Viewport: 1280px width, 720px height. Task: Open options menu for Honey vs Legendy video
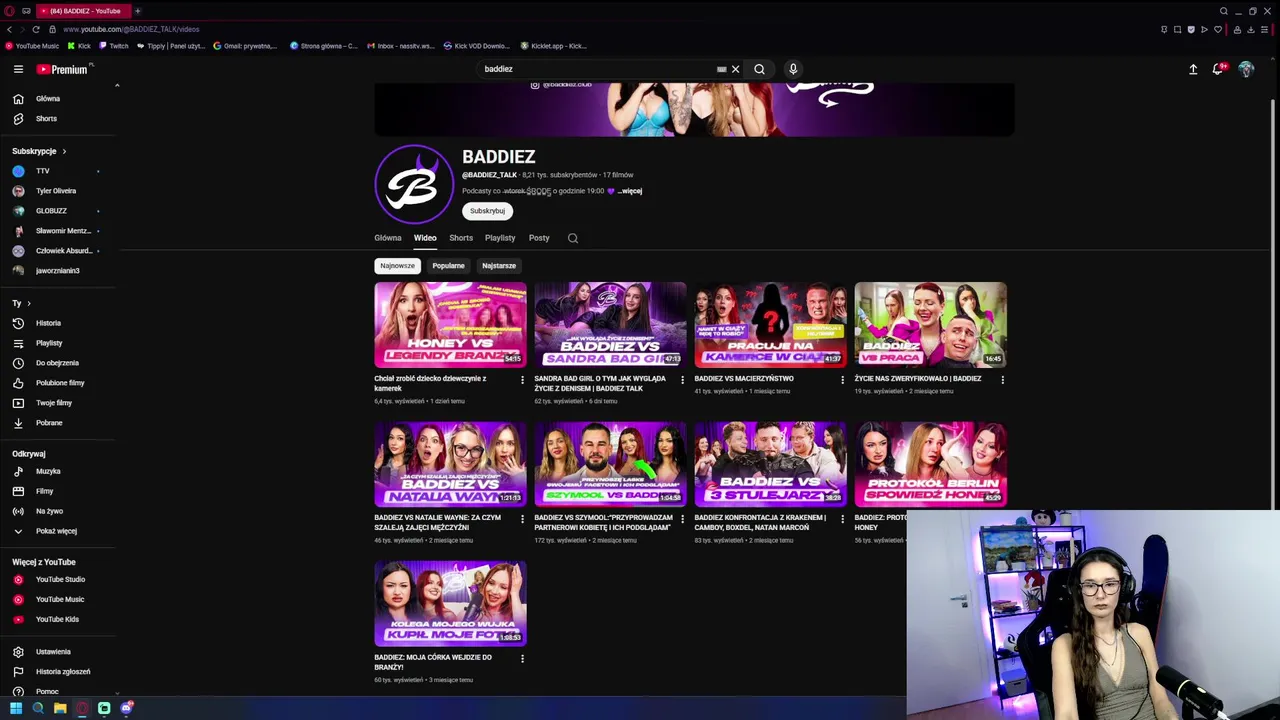[x=522, y=380]
